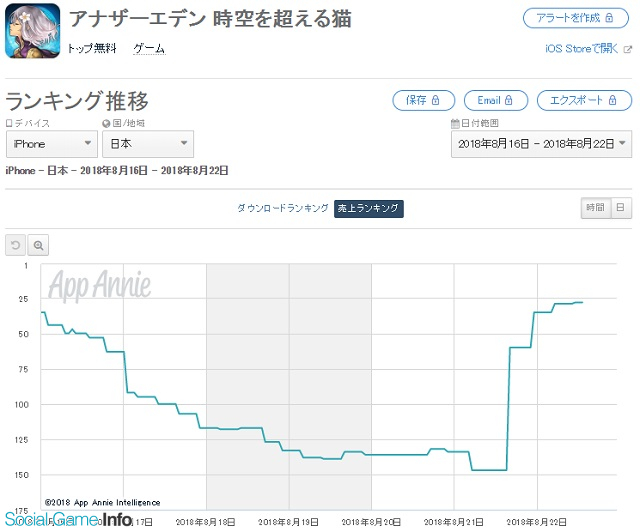Click the 2018年8月20日 axis label

(371, 522)
